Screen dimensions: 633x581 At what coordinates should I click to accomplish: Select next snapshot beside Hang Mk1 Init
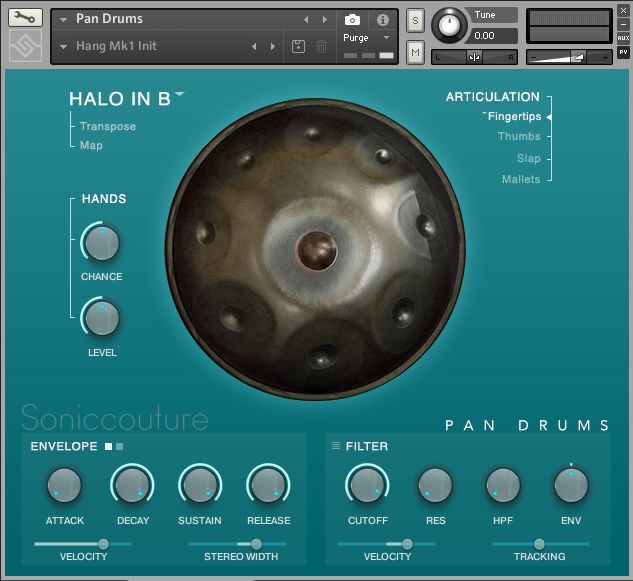coord(272,46)
